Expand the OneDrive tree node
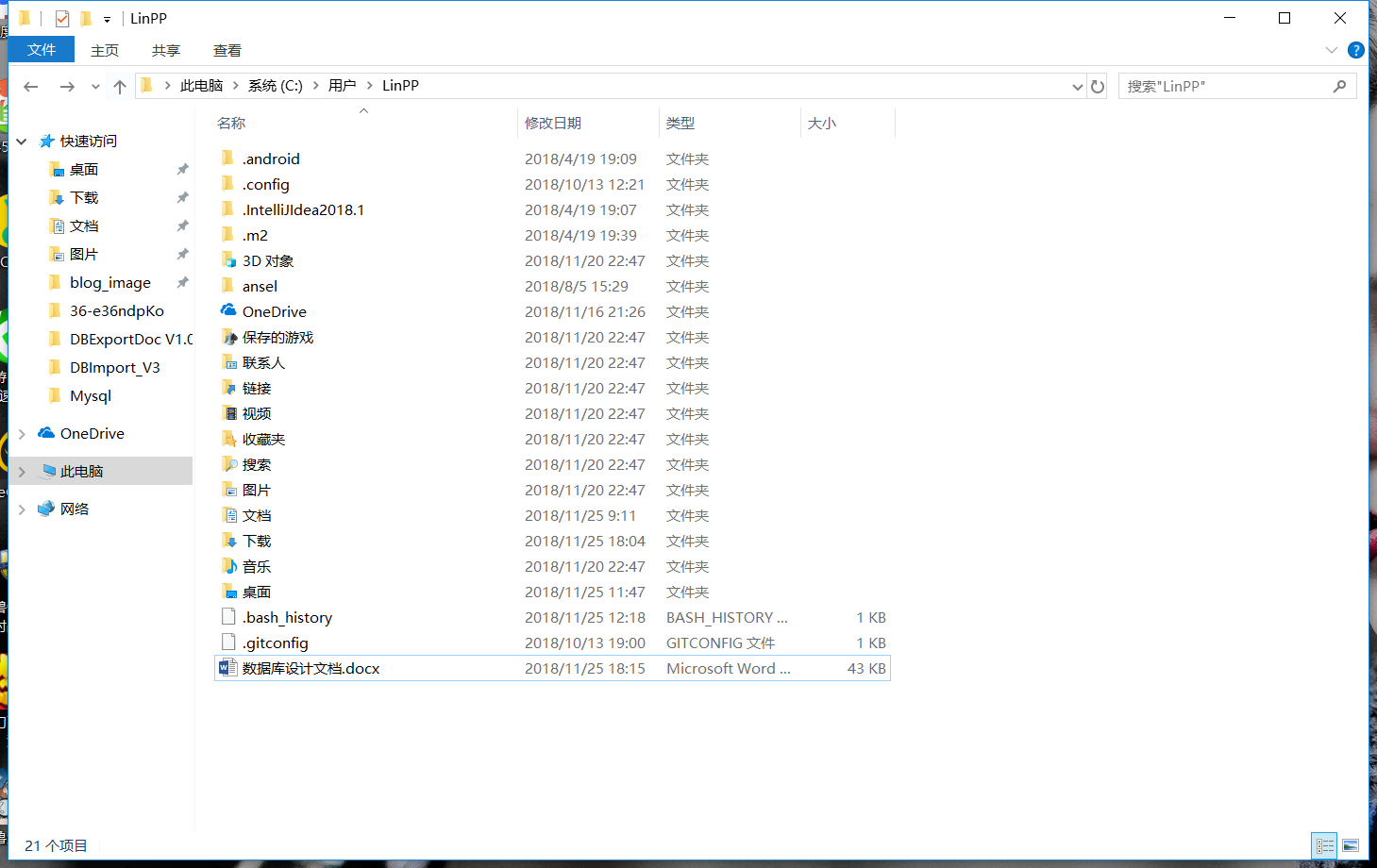 (22, 434)
